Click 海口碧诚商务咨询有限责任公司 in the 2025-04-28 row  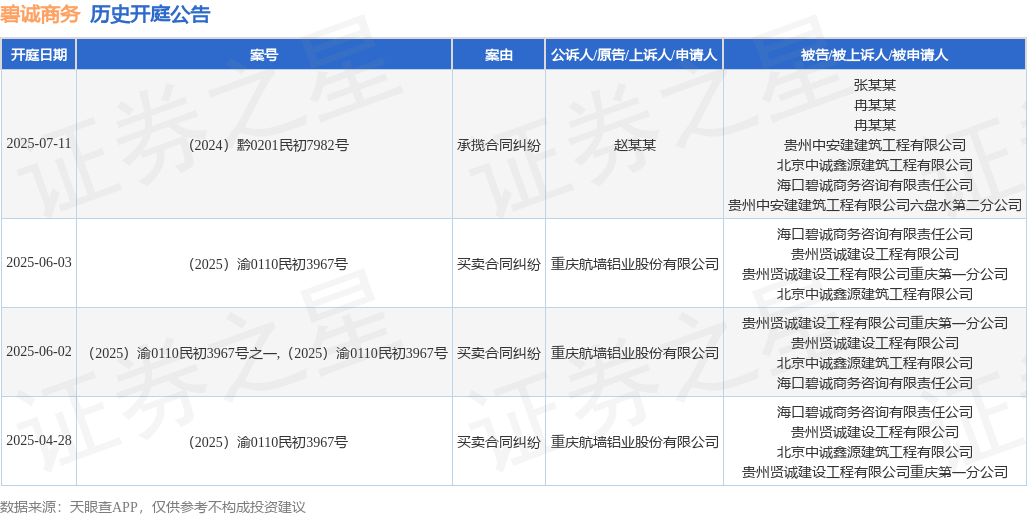(874, 412)
